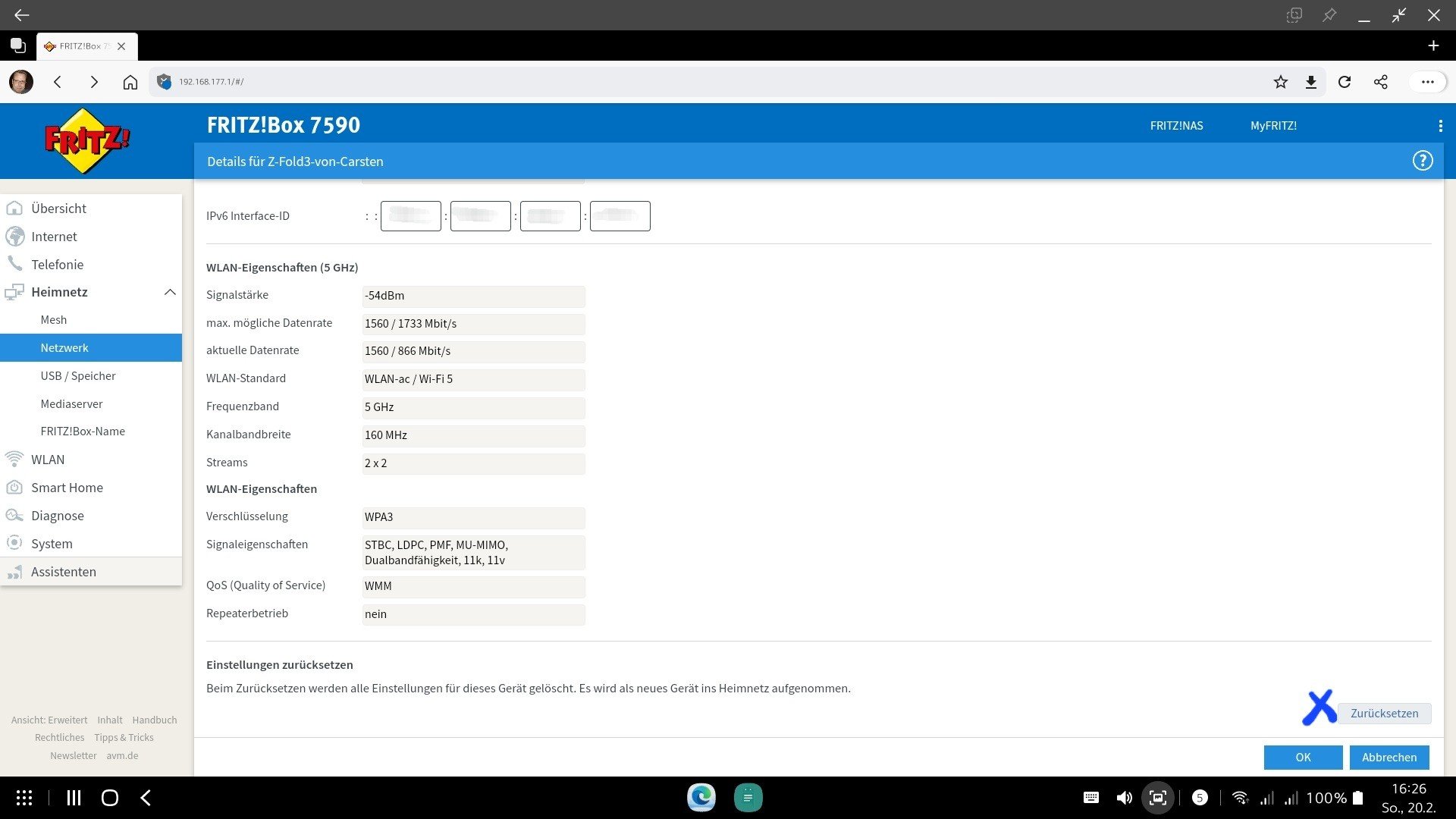Image resolution: width=1456 pixels, height=819 pixels.
Task: Click the FRITZ! logo
Action: [87, 141]
